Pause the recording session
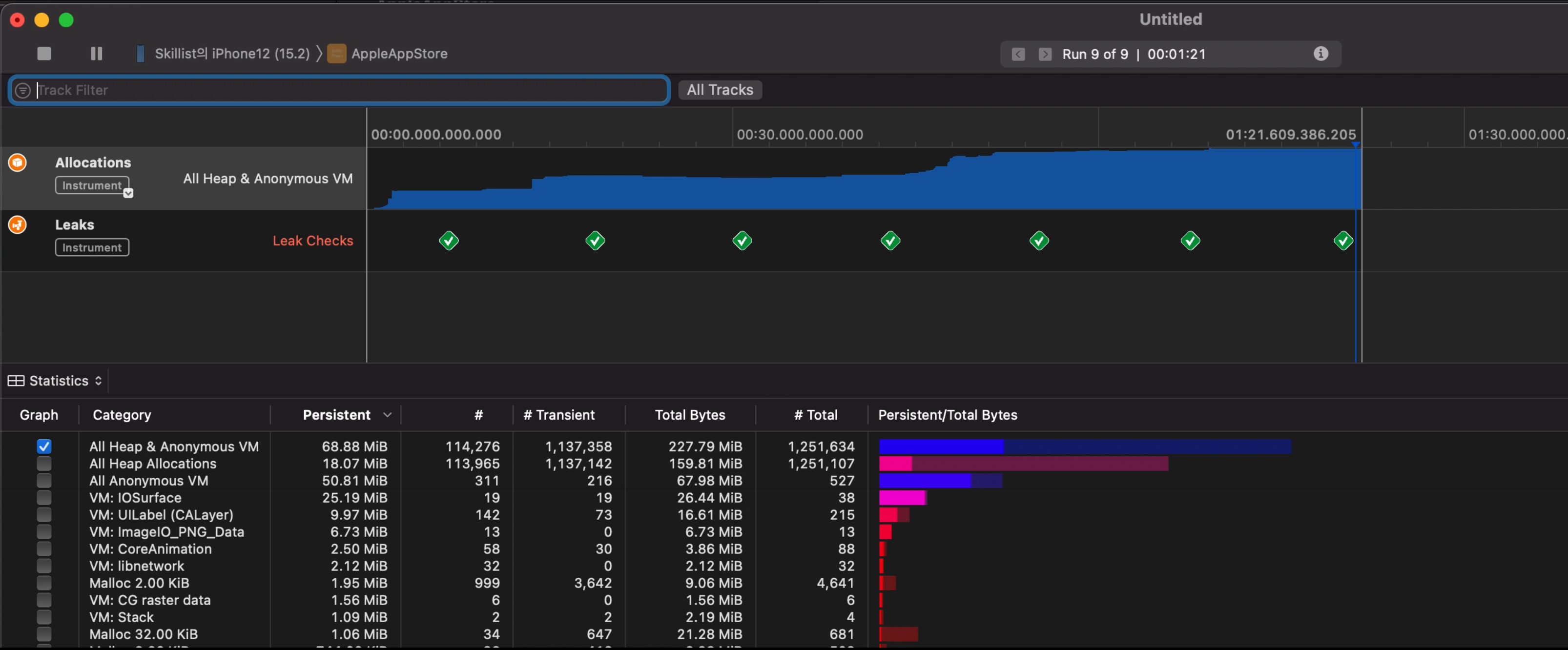This screenshot has width=1568, height=650. pos(96,54)
